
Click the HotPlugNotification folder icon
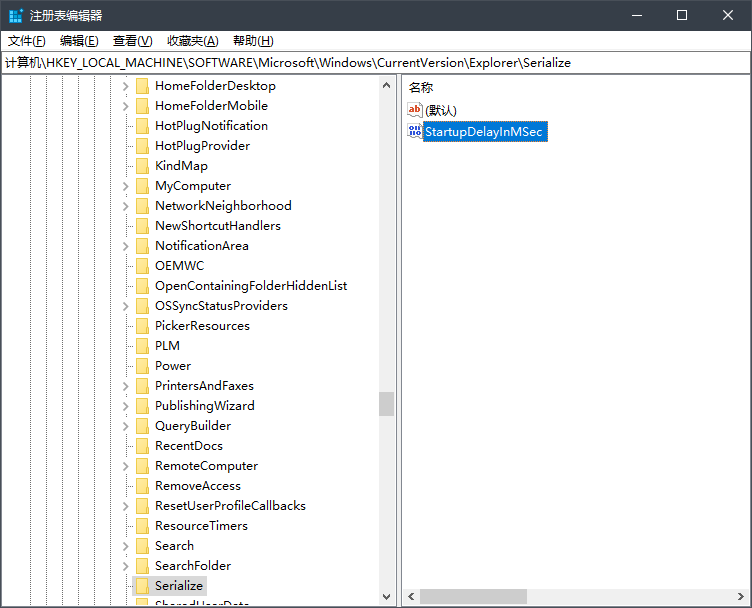point(142,126)
